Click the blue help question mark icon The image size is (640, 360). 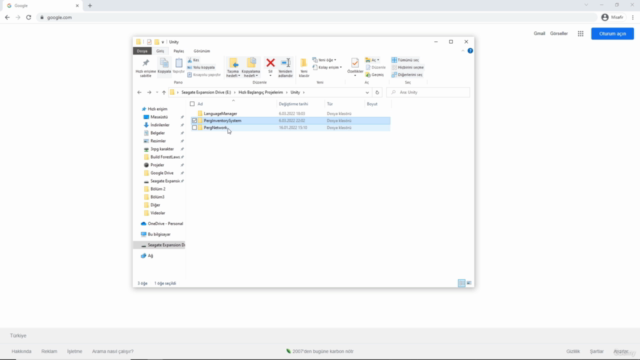tap(470, 51)
